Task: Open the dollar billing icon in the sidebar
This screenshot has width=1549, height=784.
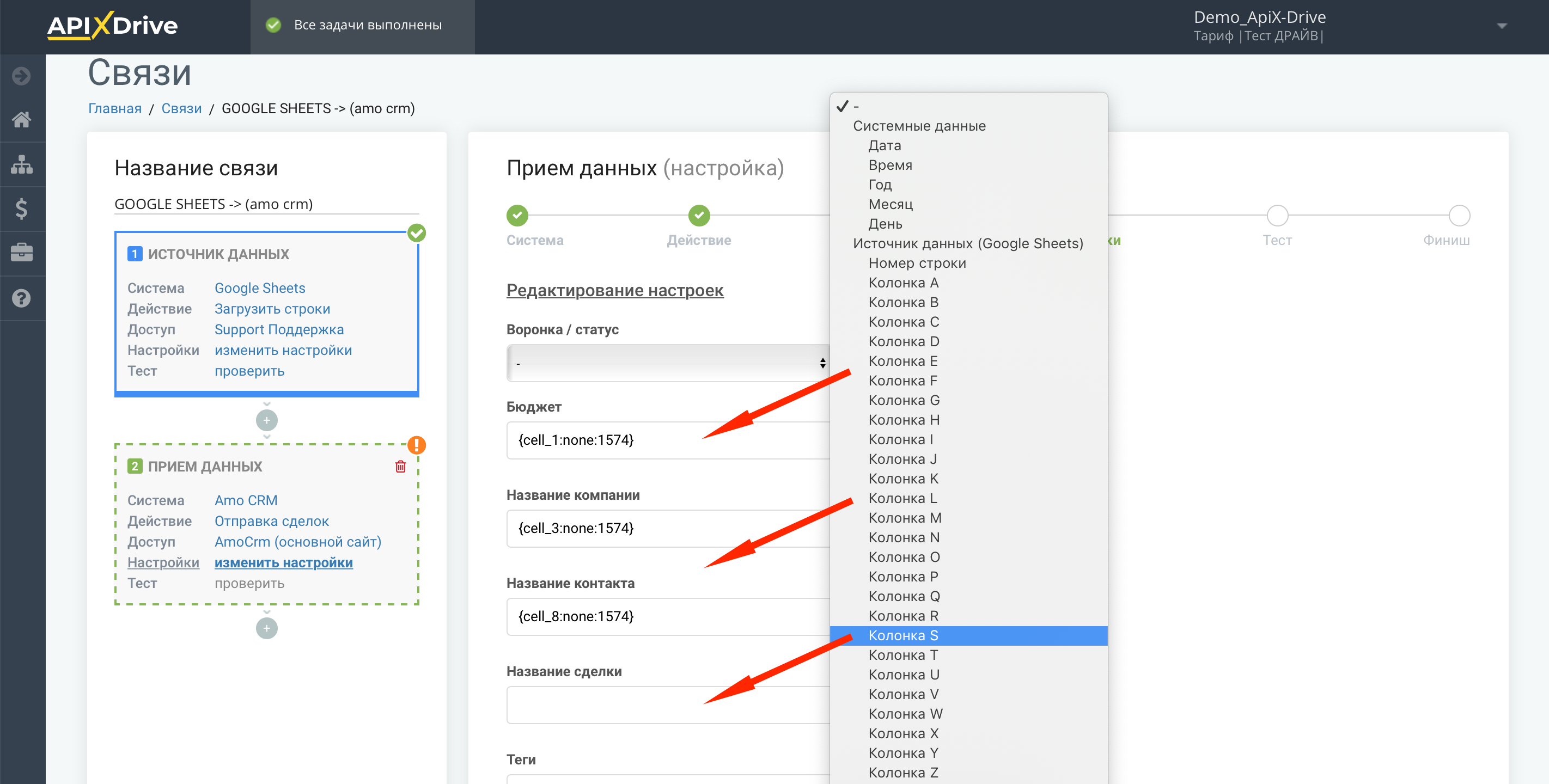Action: tap(22, 209)
